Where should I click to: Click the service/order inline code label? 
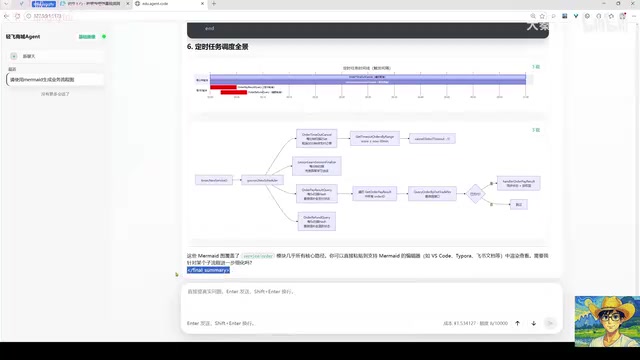[x=258, y=256]
